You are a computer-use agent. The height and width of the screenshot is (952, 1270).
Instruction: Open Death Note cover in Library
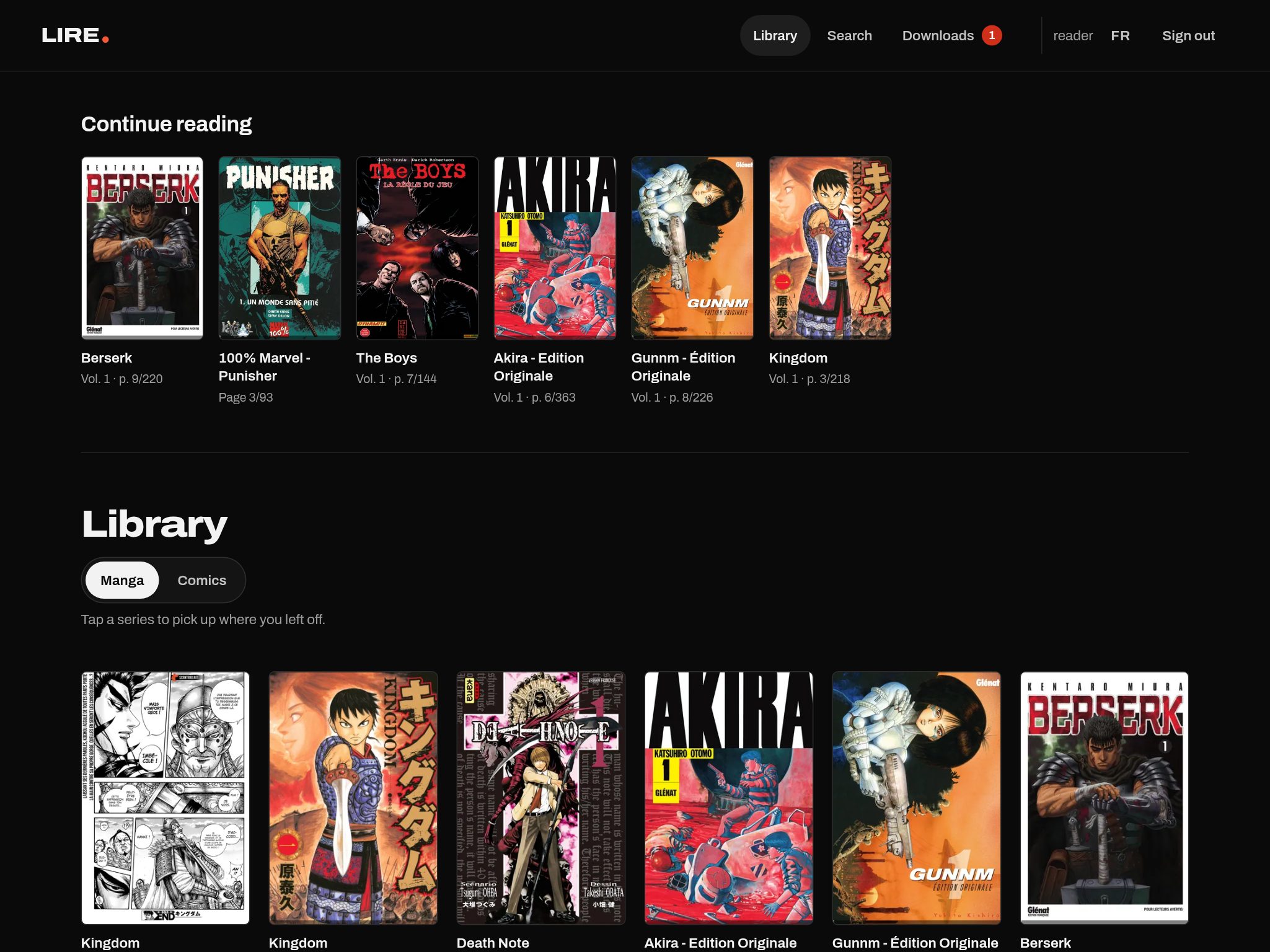pos(541,798)
